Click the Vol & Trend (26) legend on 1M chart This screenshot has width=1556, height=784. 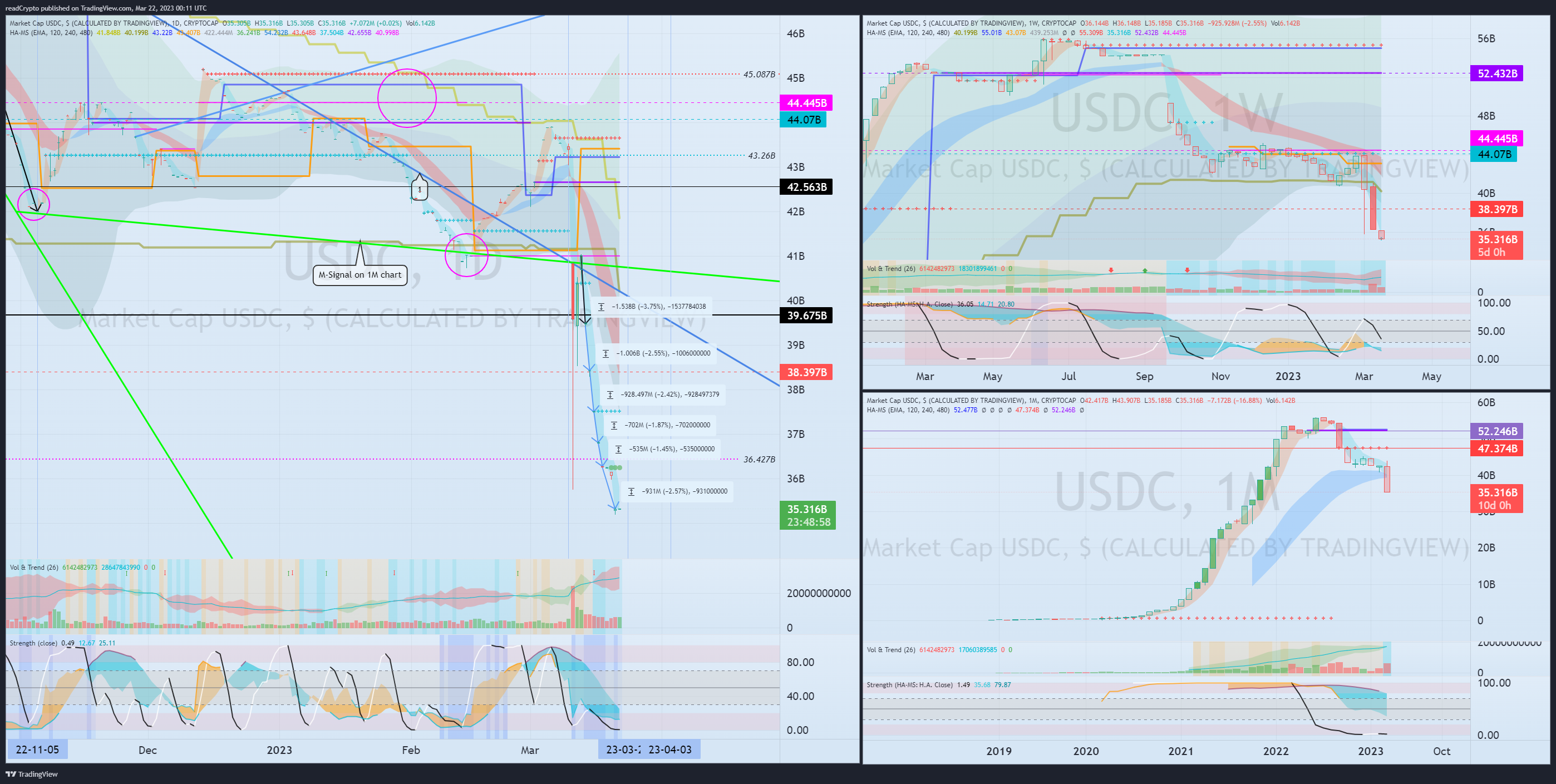pos(891,650)
